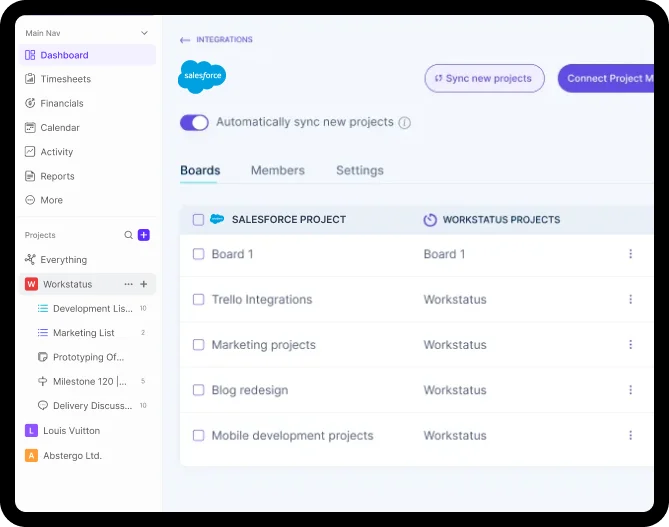This screenshot has height=527, width=669.
Task: Click the Salesforce Project header cloud icon
Action: coord(217,219)
